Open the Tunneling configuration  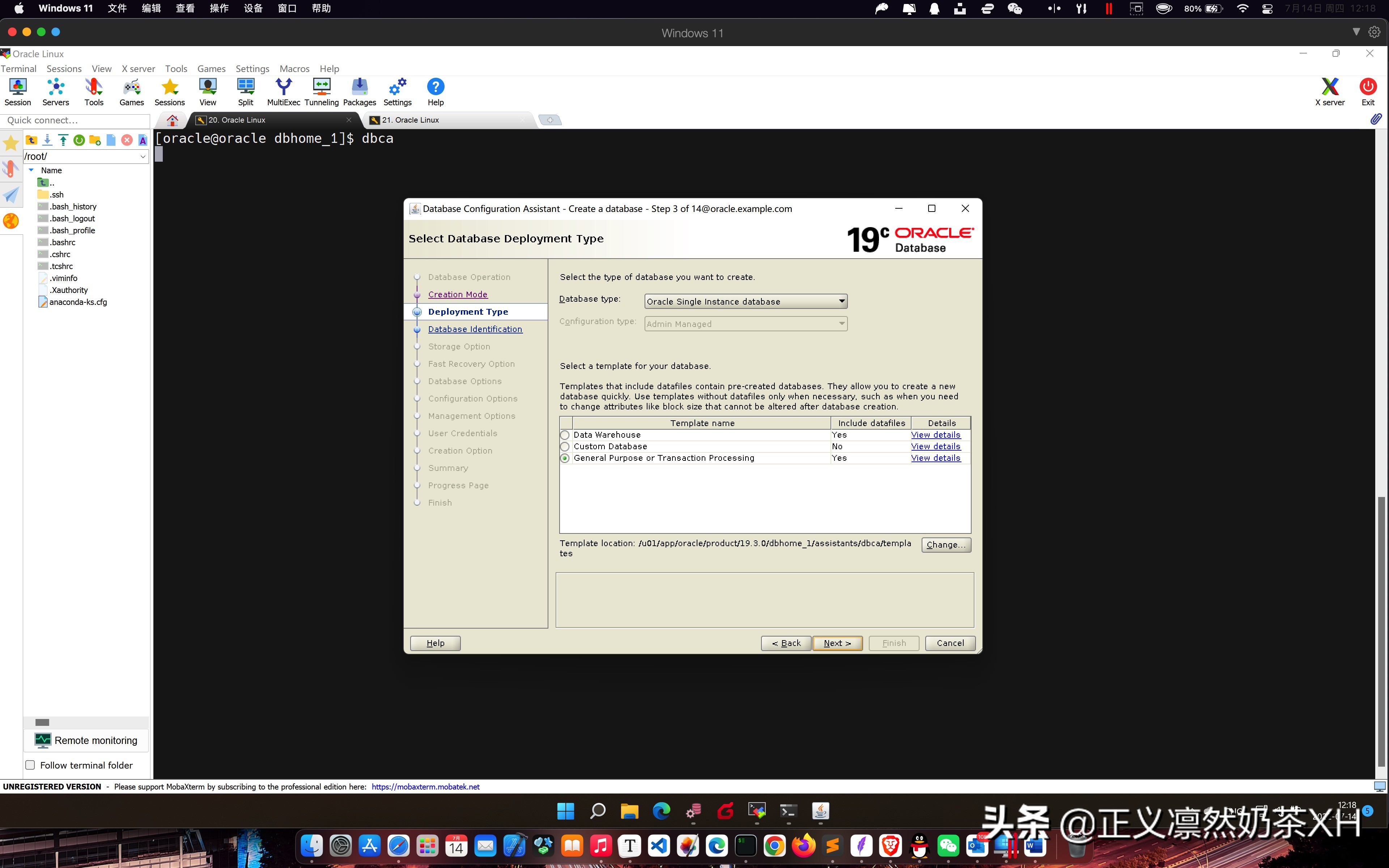321,91
